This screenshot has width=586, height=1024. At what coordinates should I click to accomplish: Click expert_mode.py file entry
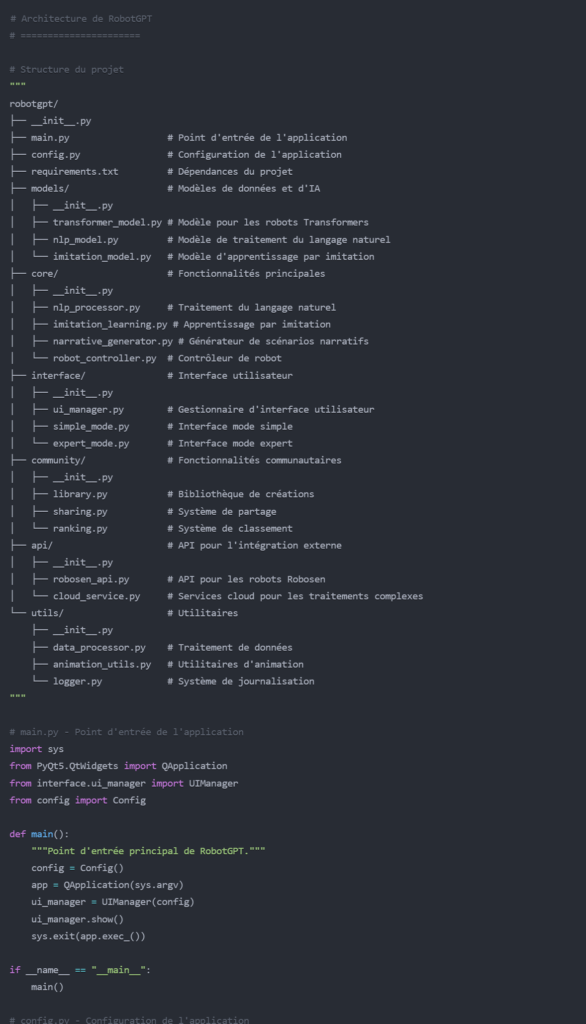tap(91, 443)
